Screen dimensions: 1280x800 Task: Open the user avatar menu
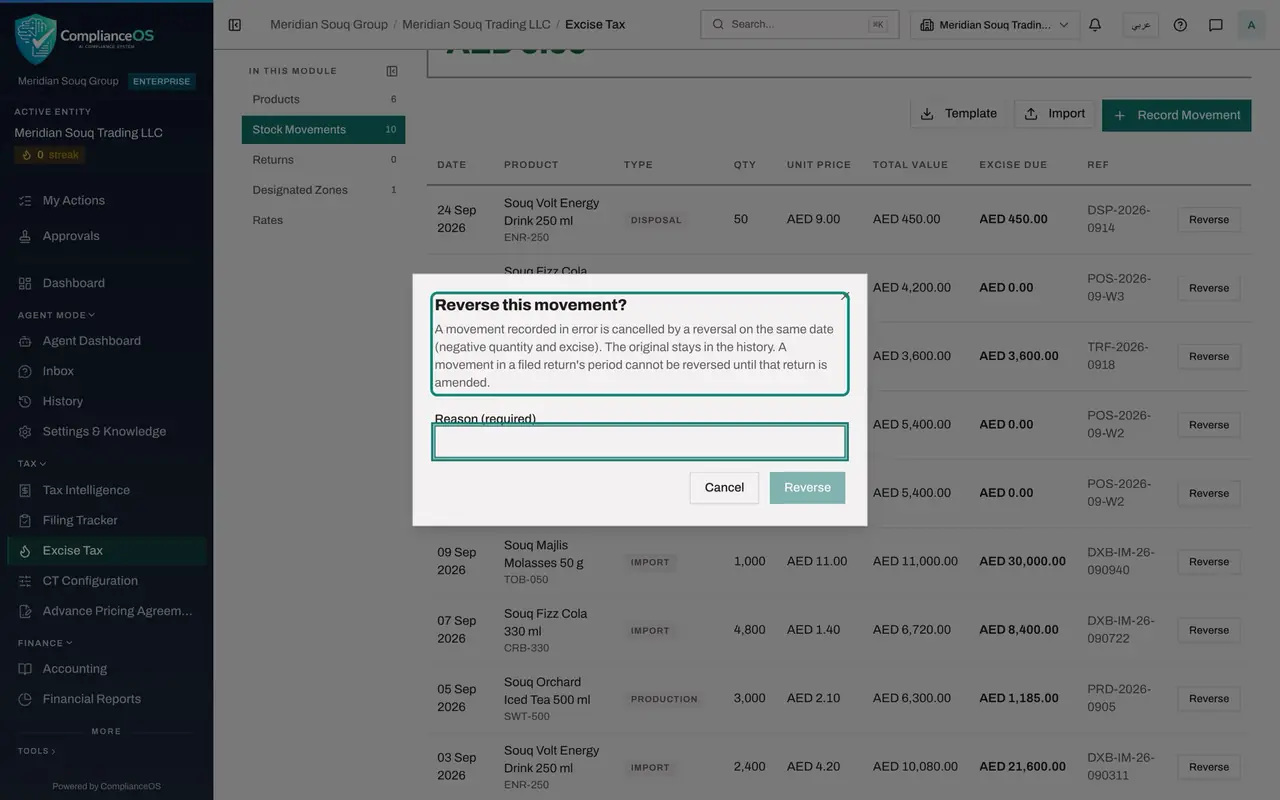[1251, 25]
